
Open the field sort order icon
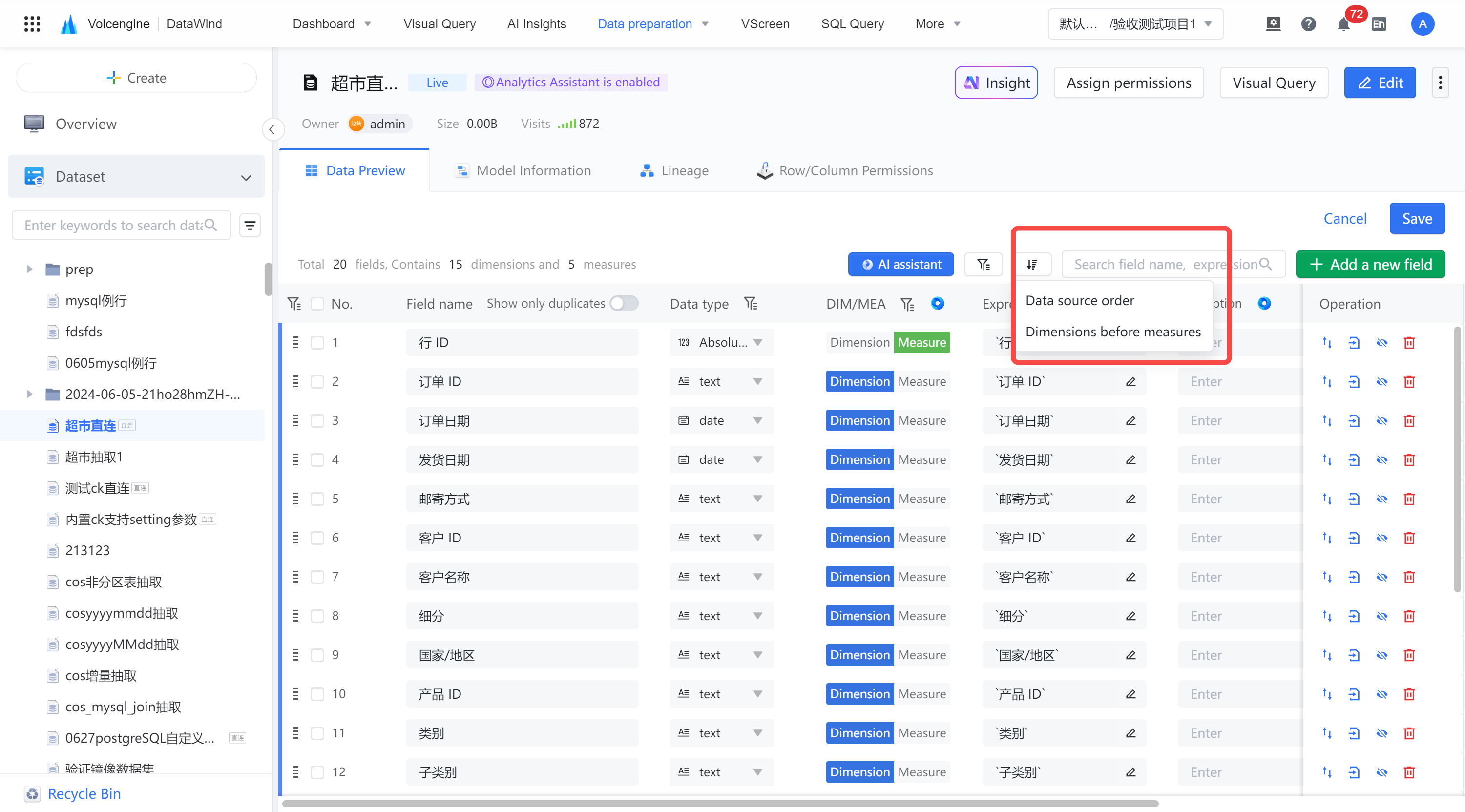coord(1032,265)
